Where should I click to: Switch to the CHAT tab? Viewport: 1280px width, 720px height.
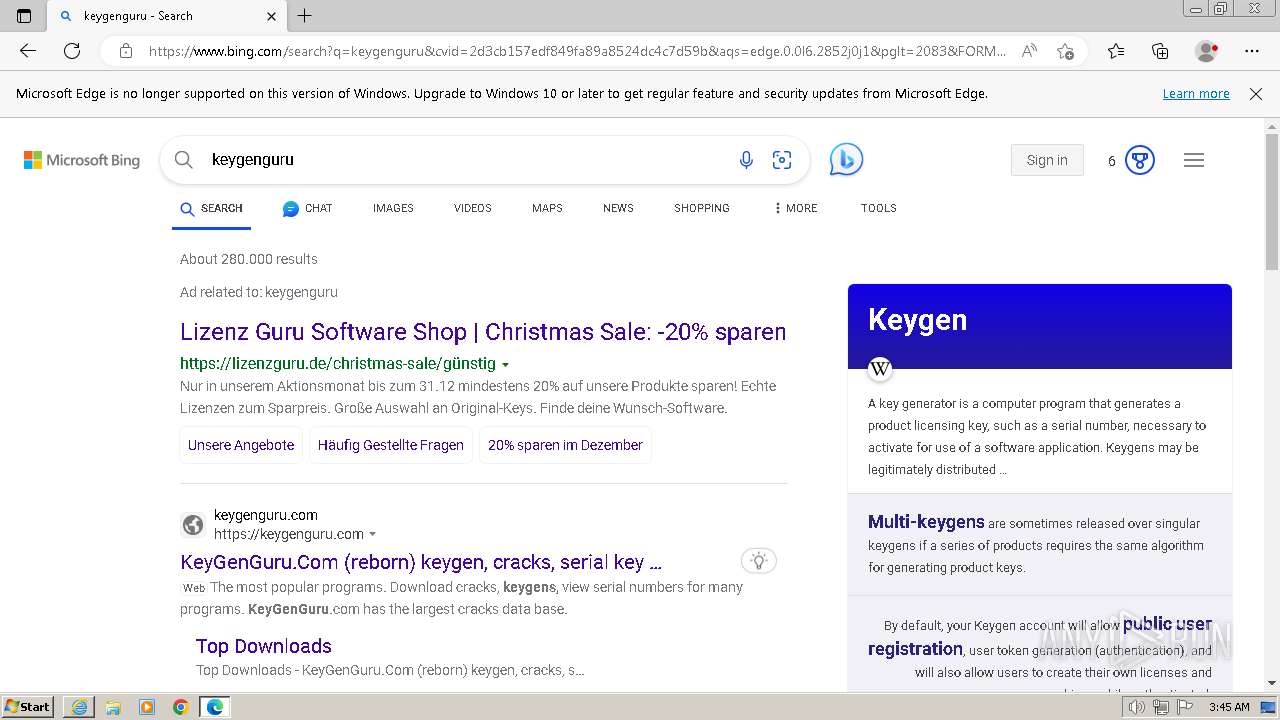tap(307, 208)
